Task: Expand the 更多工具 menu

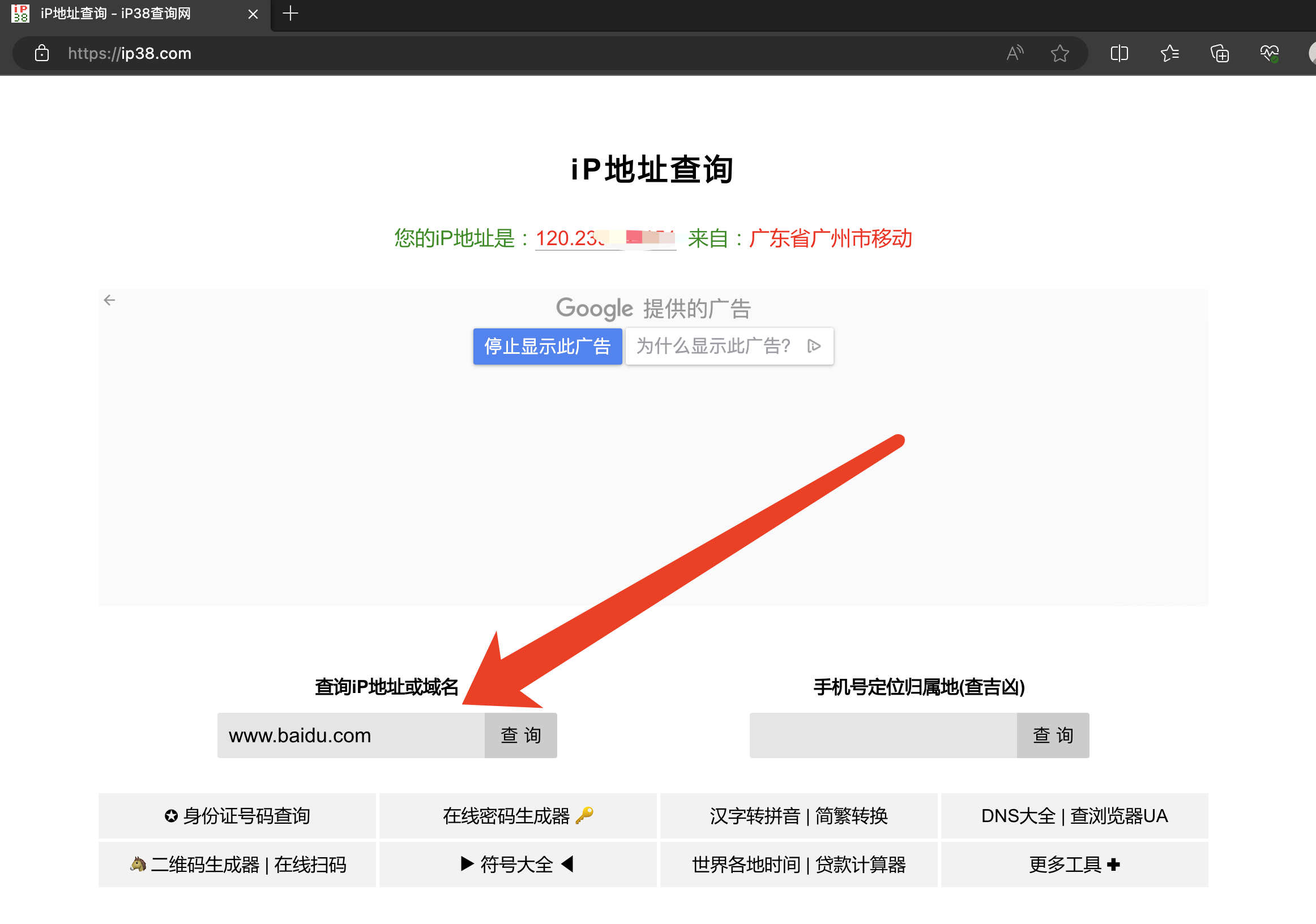Action: 1074,864
